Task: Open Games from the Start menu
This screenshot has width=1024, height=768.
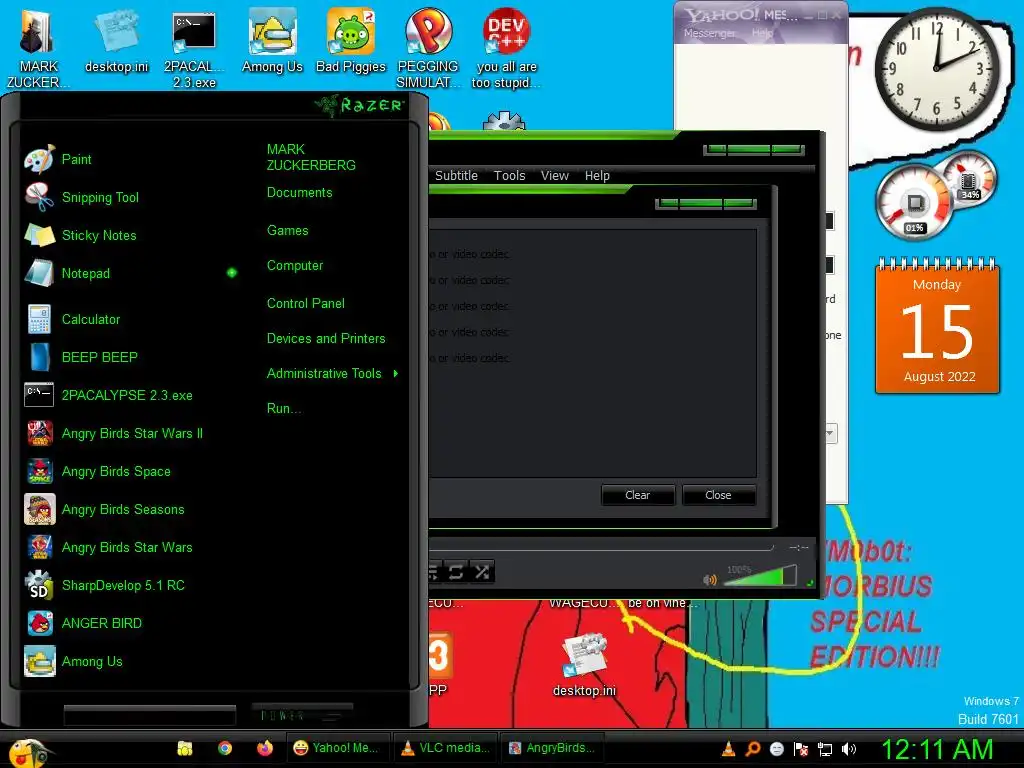Action: point(287,231)
